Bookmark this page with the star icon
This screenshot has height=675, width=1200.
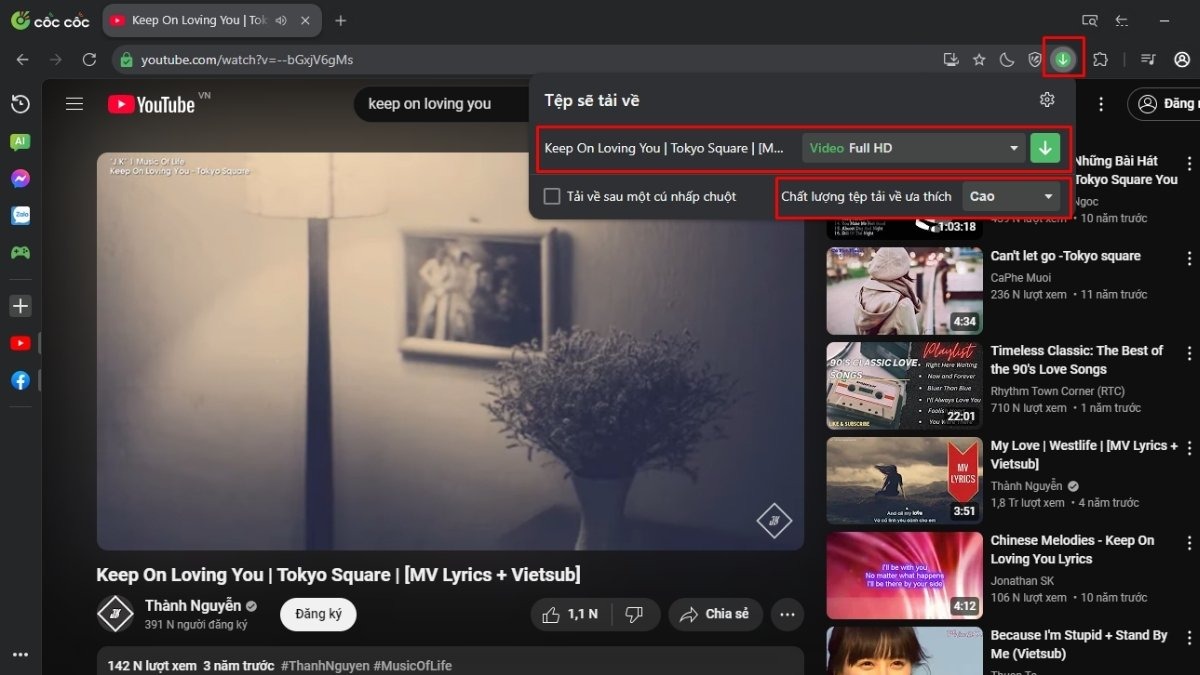click(979, 60)
